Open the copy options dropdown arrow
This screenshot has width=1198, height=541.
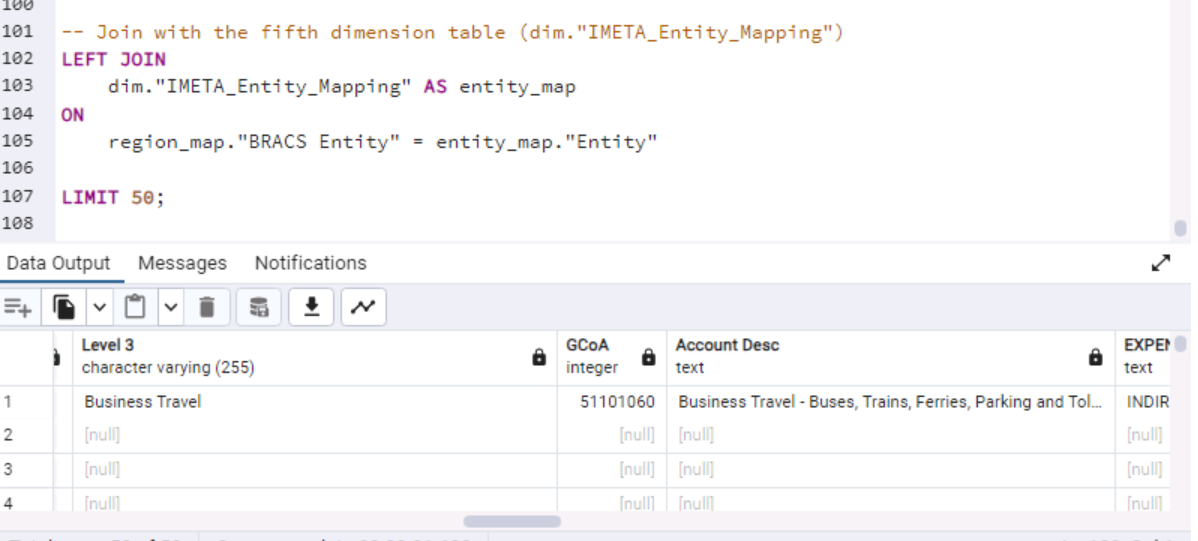[x=99, y=307]
